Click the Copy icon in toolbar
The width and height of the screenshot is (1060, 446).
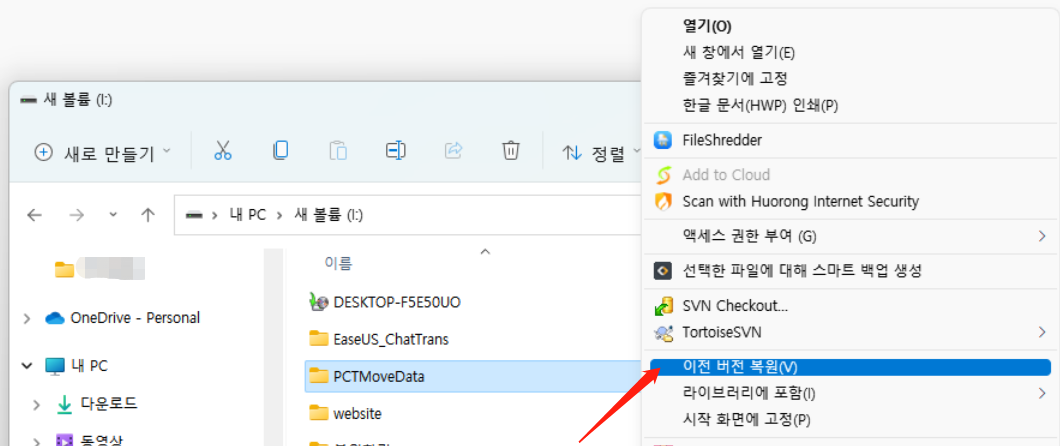[x=280, y=150]
